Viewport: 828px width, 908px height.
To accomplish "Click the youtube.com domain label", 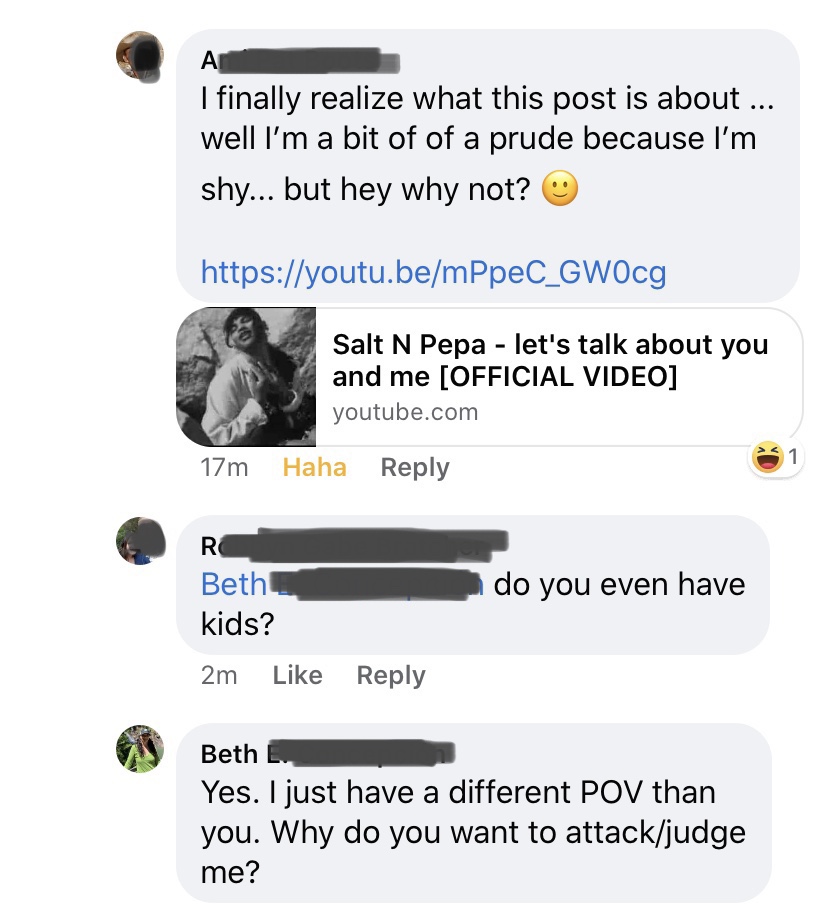I will click(405, 412).
